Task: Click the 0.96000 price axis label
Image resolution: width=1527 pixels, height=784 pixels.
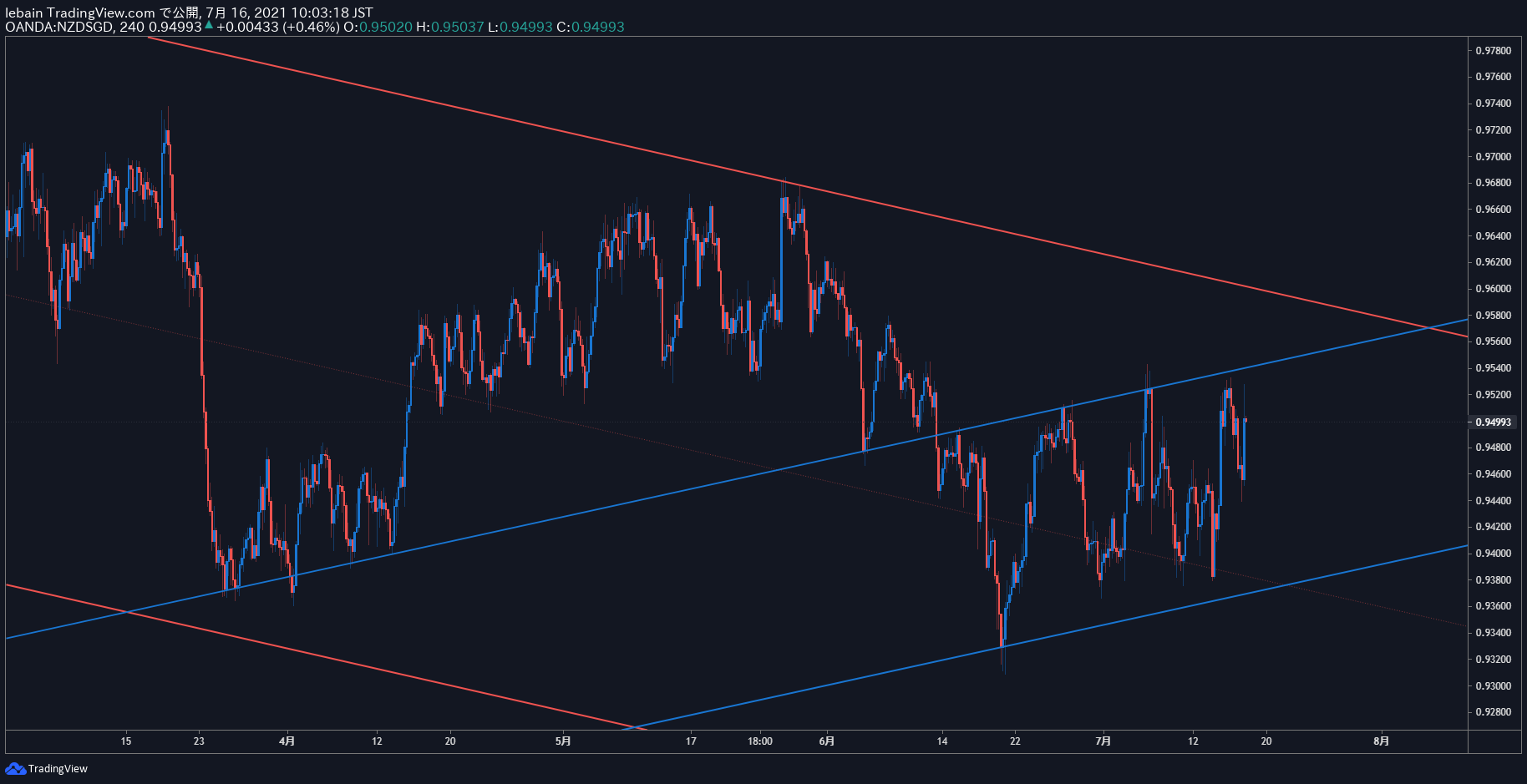Action: pyautogui.click(x=1493, y=289)
